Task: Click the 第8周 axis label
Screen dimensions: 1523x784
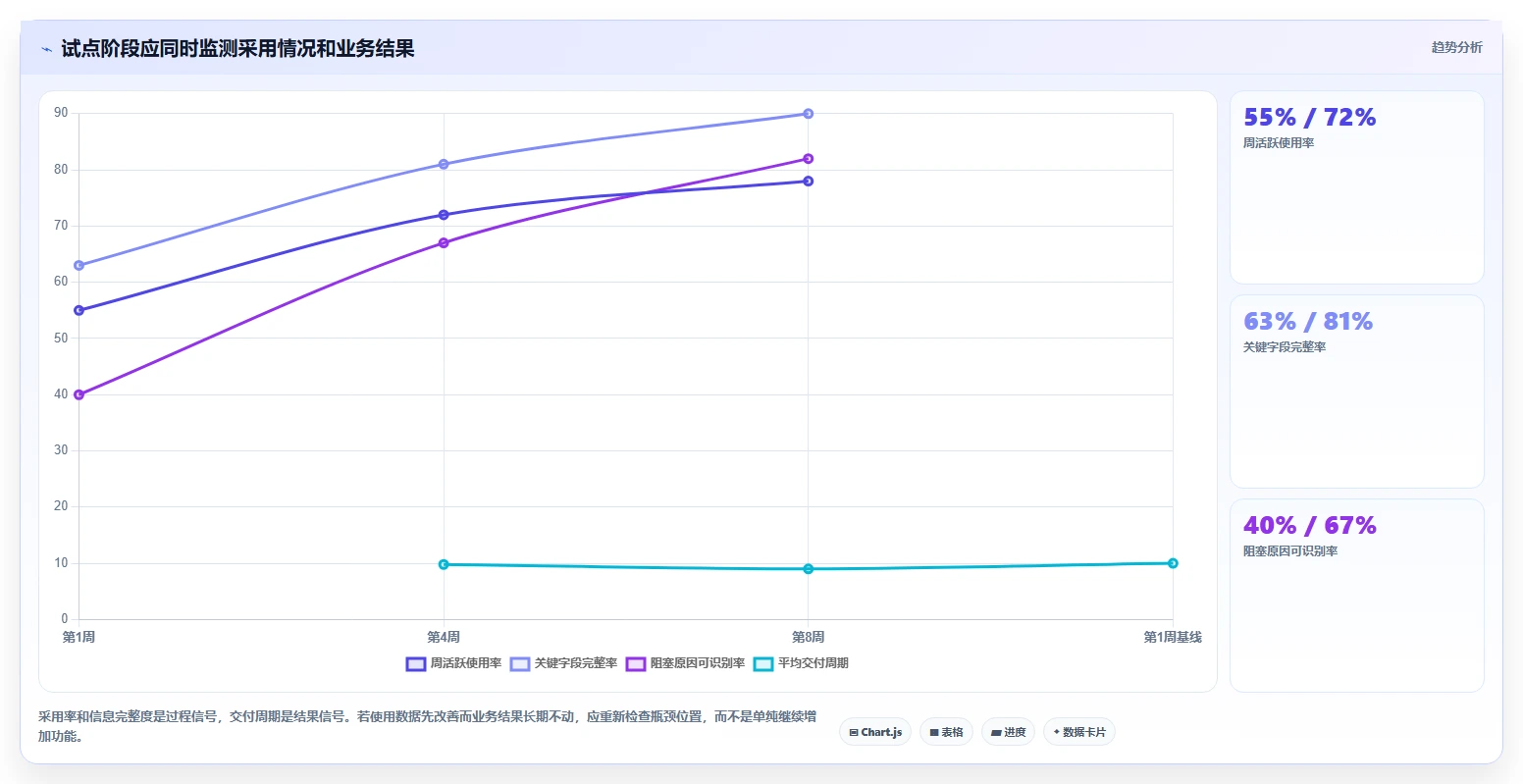Action: [809, 638]
